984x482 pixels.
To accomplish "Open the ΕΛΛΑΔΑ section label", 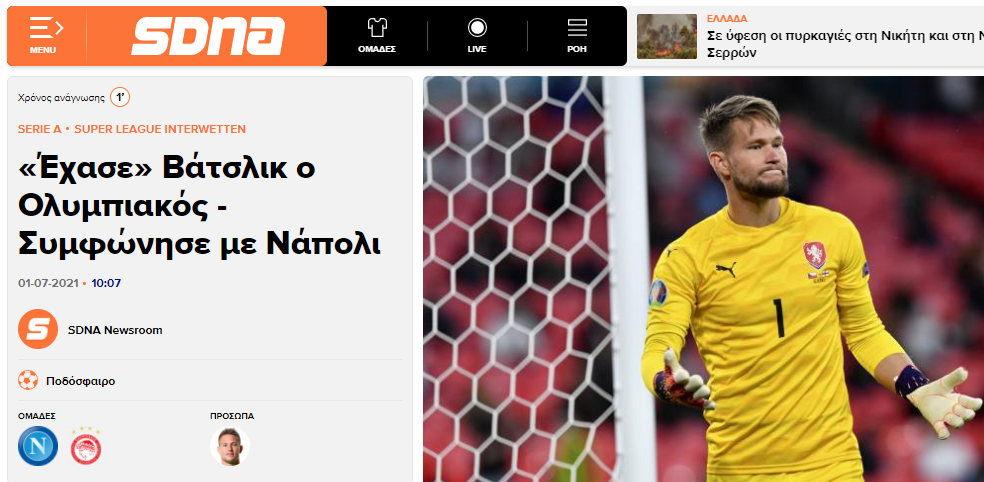I will point(727,19).
